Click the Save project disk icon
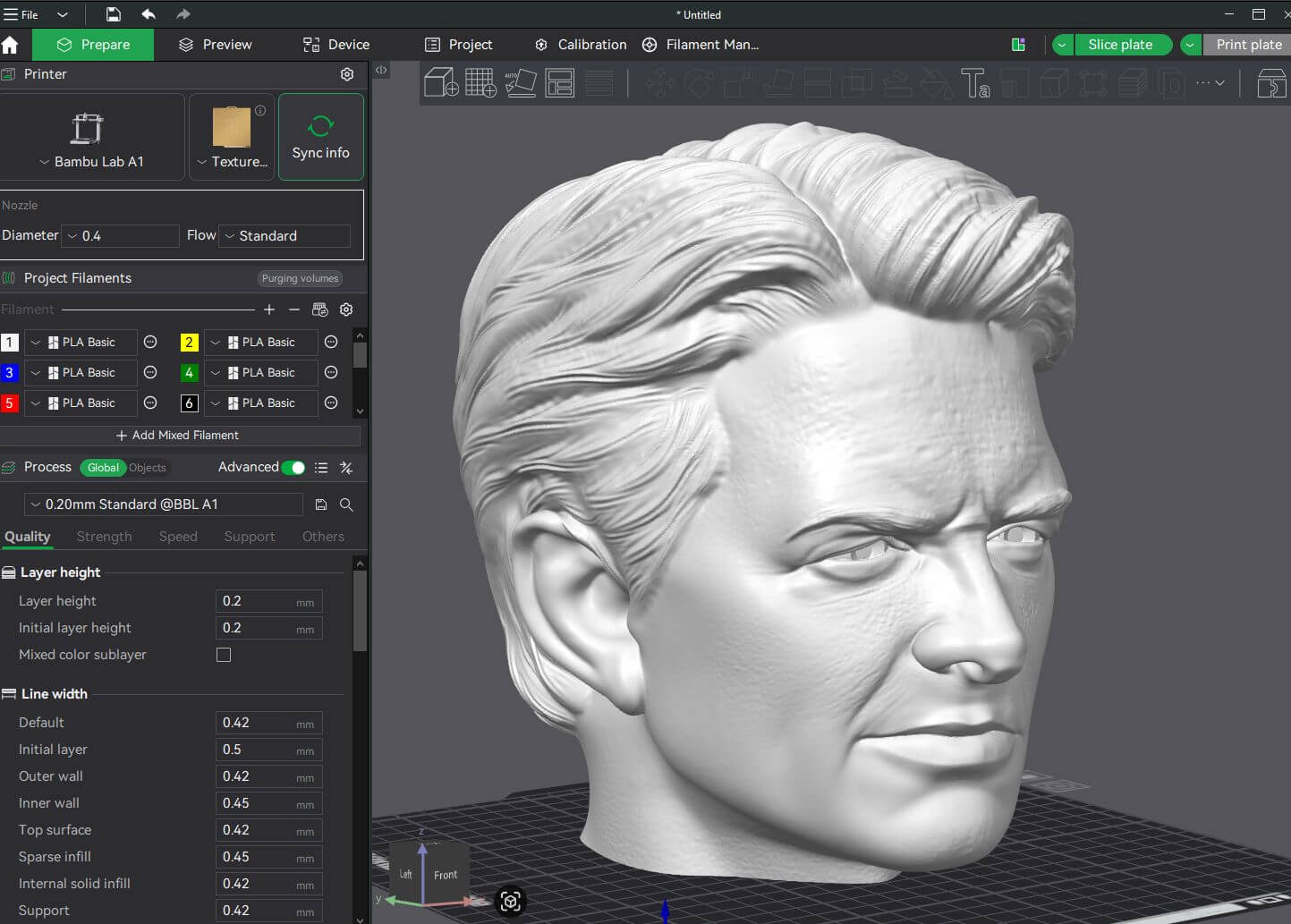The height and width of the screenshot is (924, 1291). tap(114, 14)
